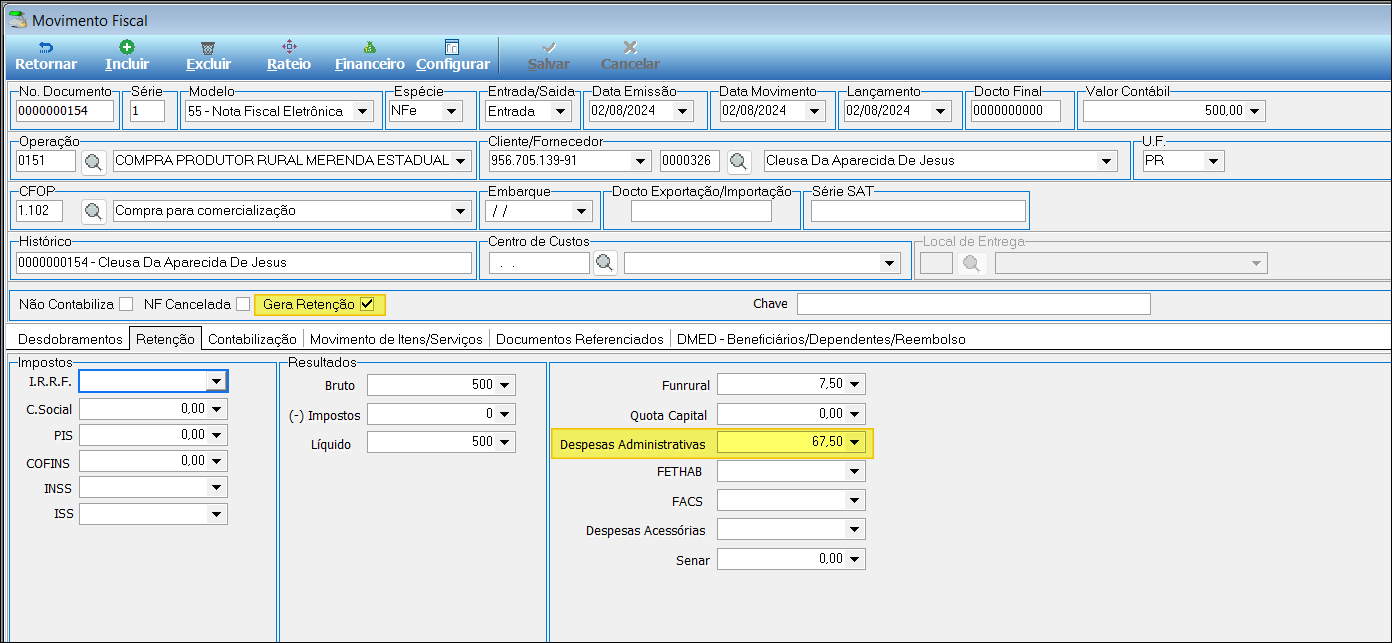Click the Docto Final field
The height and width of the screenshot is (643, 1392).
(x=1015, y=111)
